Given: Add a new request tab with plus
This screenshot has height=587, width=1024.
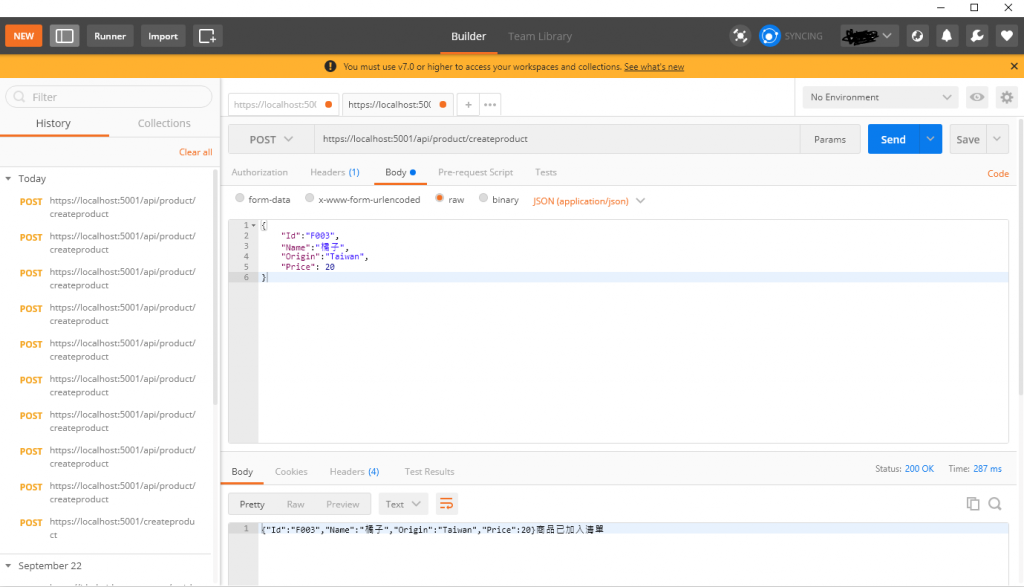Looking at the screenshot, I should [468, 104].
